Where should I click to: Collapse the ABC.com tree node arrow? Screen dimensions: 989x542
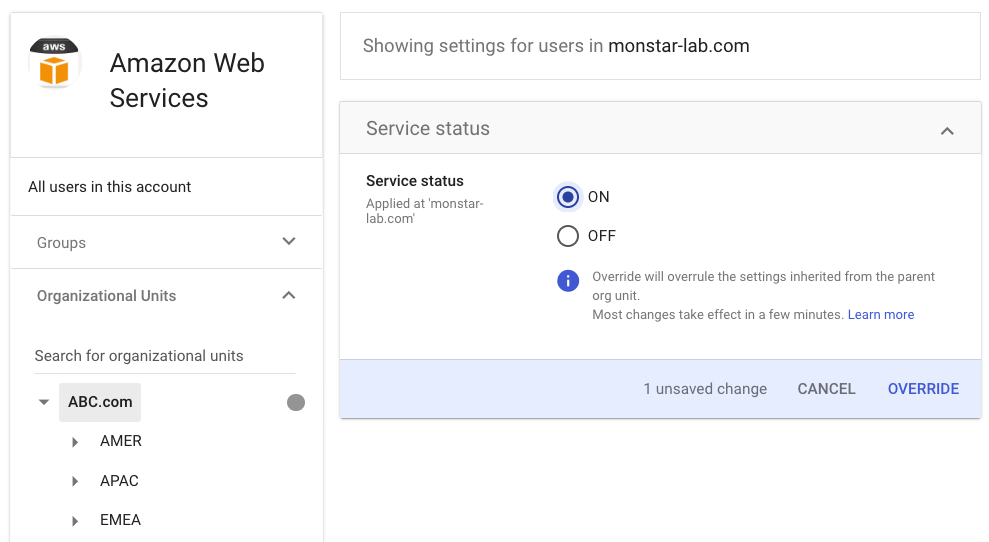point(44,402)
